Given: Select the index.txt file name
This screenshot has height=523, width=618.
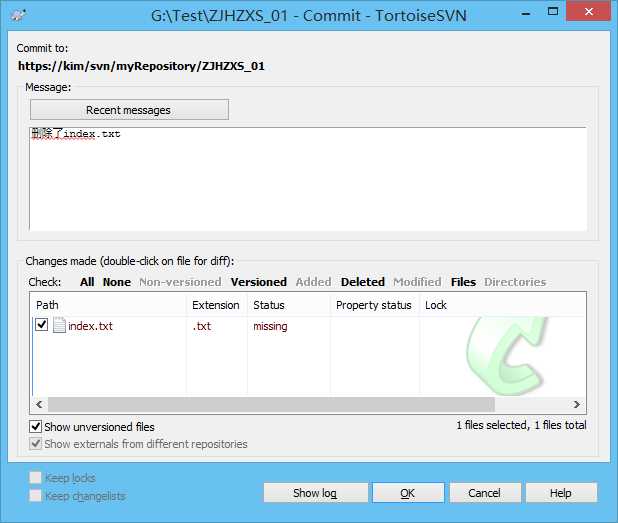Looking at the screenshot, I should (90, 326).
